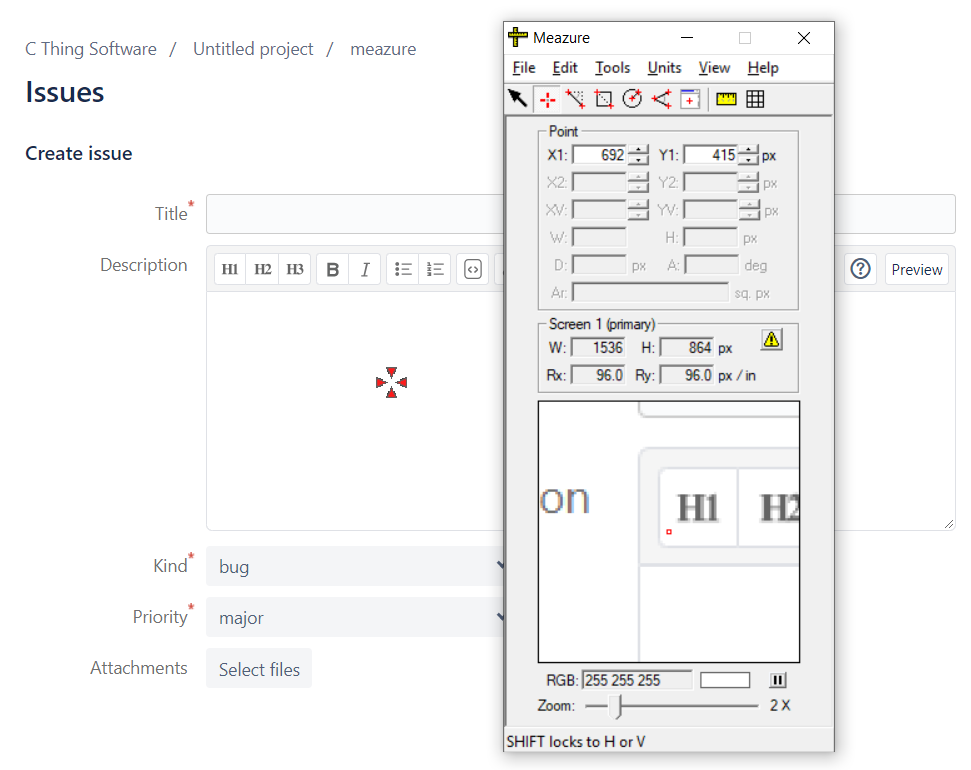Increment the Y1 value with up spinner
The image size is (971, 770).
749,149
